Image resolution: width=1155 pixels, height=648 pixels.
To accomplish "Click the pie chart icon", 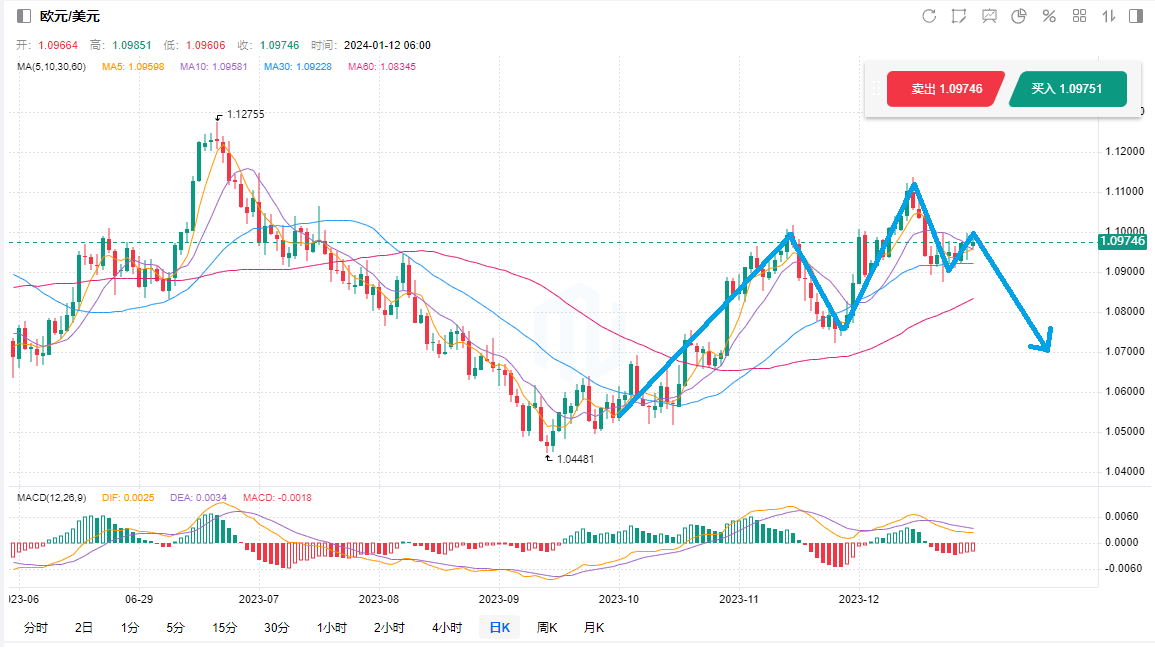I will tap(1019, 16).
